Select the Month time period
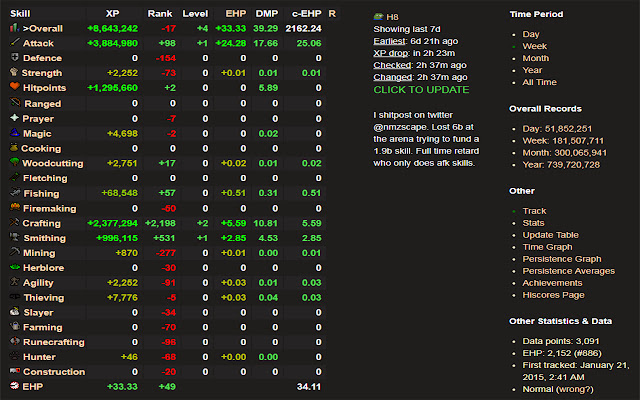Screen dimensions: 640x400 coord(536,58)
